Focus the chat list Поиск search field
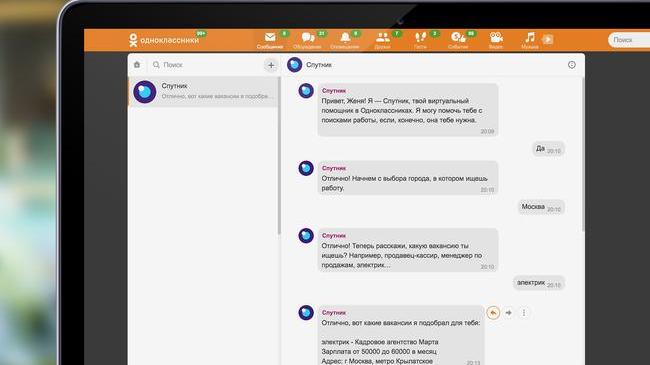650x365 pixels. [x=206, y=65]
